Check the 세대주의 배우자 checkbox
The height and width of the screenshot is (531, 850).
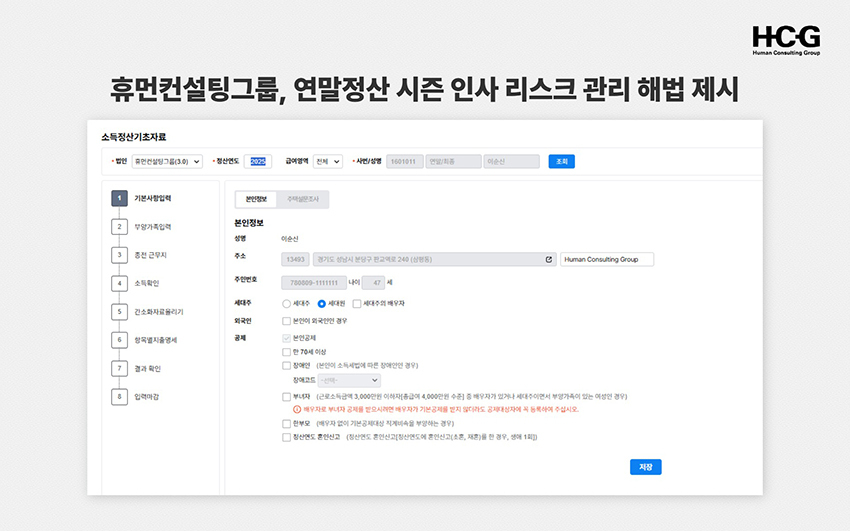(x=357, y=303)
